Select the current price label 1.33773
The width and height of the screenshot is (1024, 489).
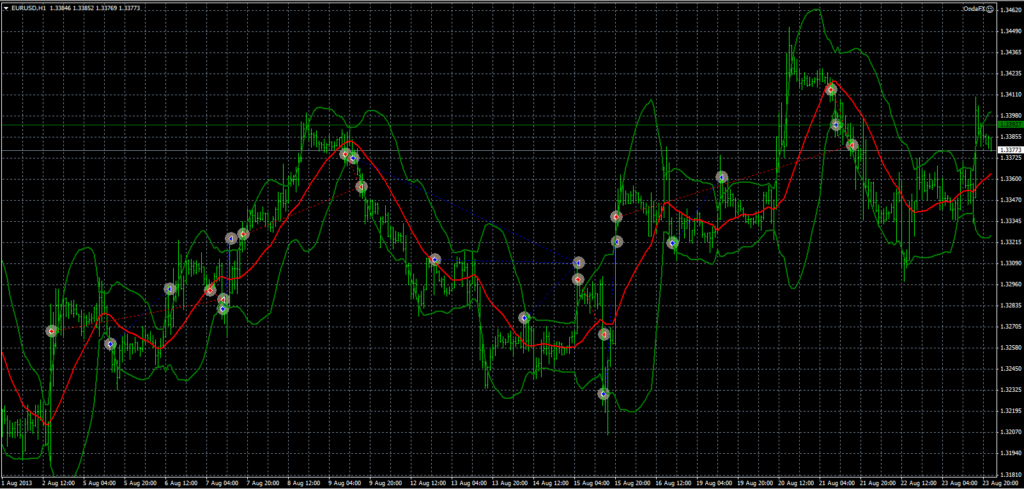[1009, 150]
